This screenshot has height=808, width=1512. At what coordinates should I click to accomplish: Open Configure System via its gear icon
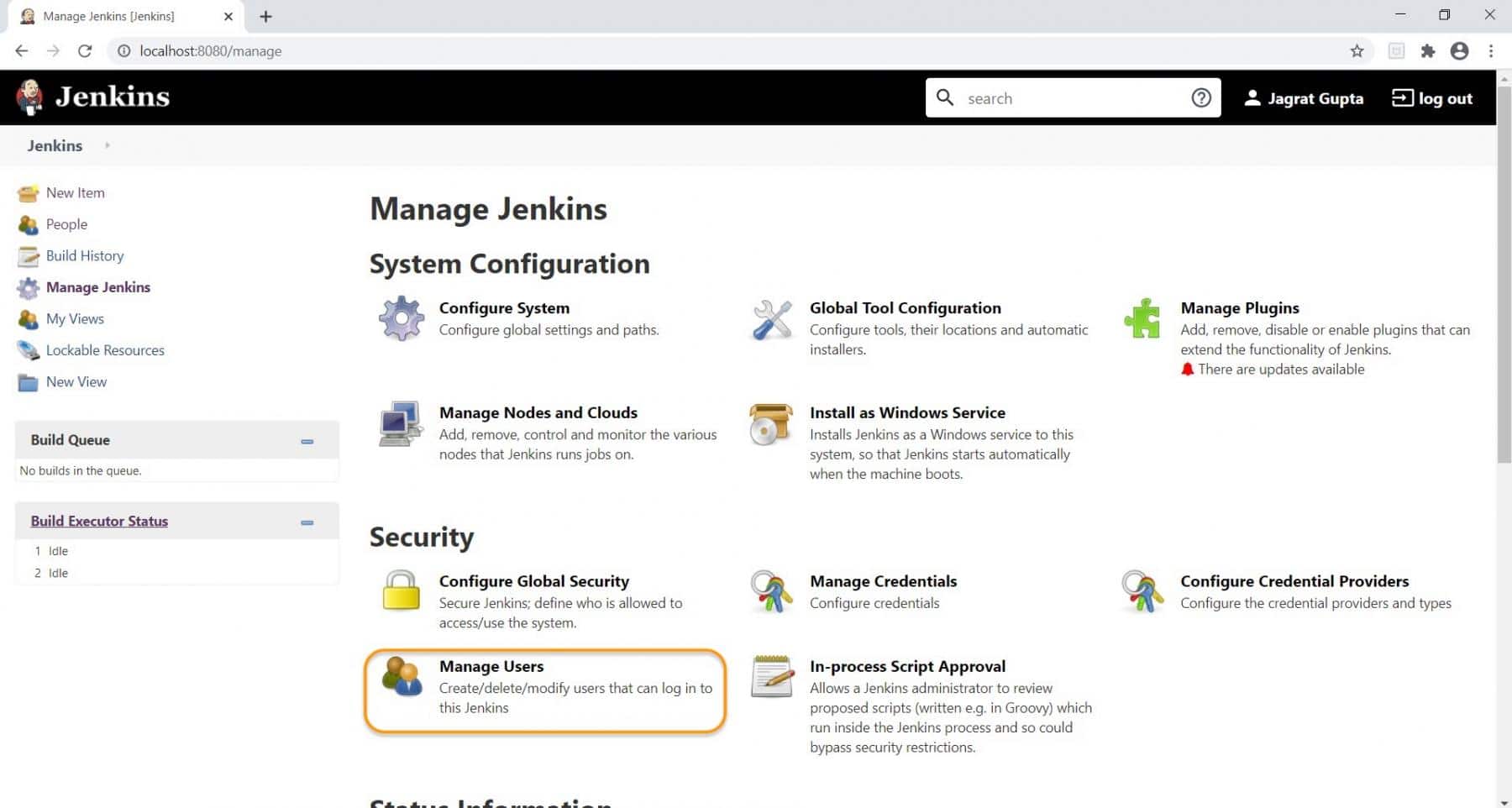(x=401, y=319)
